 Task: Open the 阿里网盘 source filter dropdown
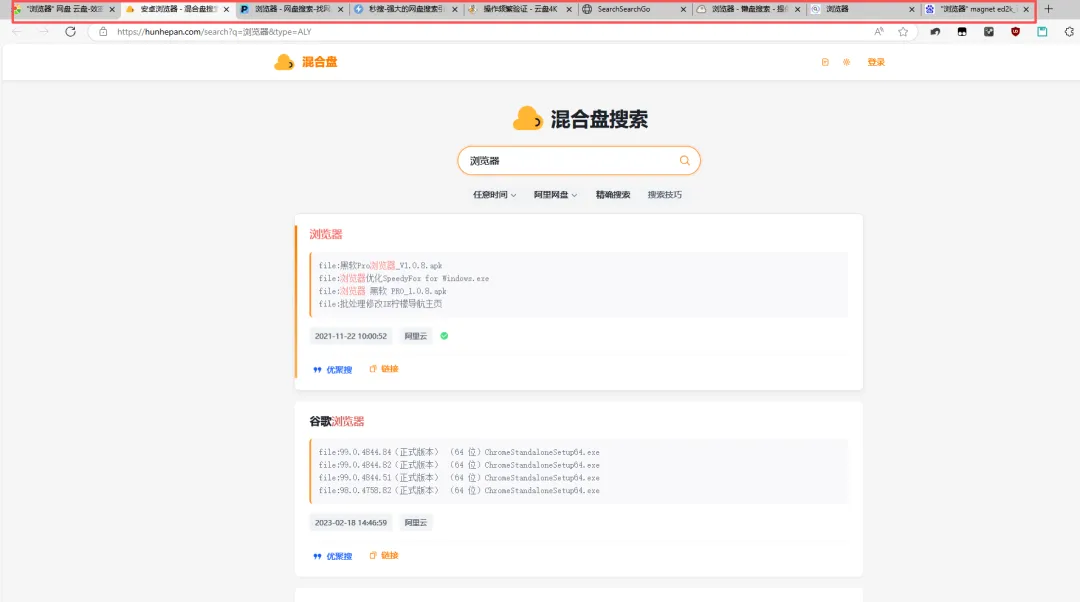point(555,195)
